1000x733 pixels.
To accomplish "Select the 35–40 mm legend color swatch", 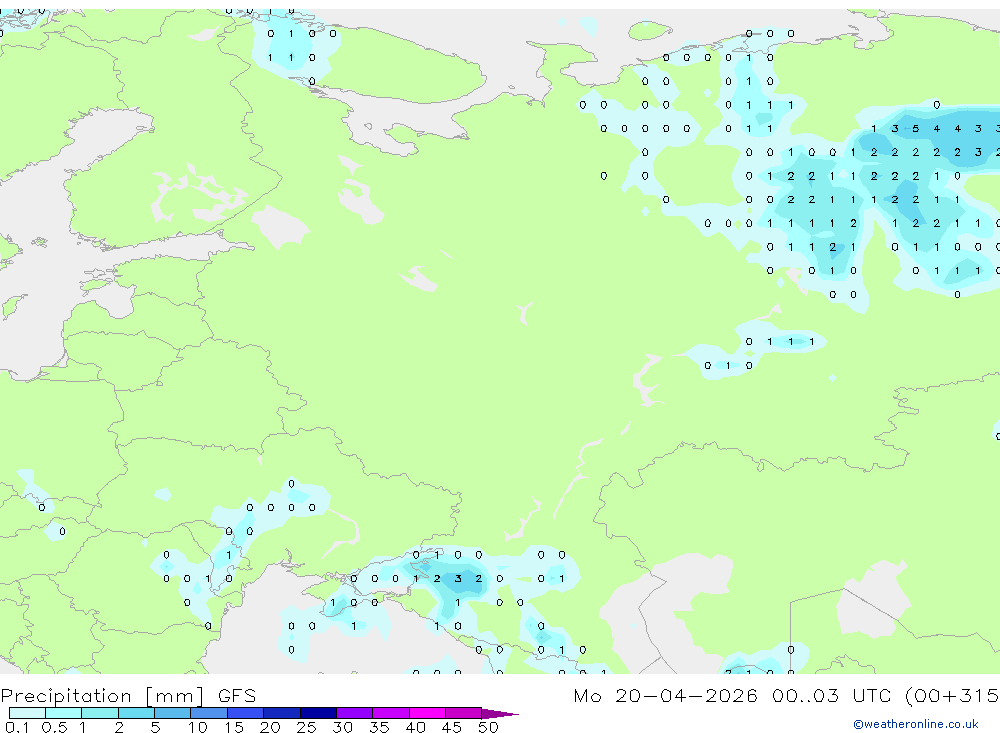I will [x=391, y=713].
